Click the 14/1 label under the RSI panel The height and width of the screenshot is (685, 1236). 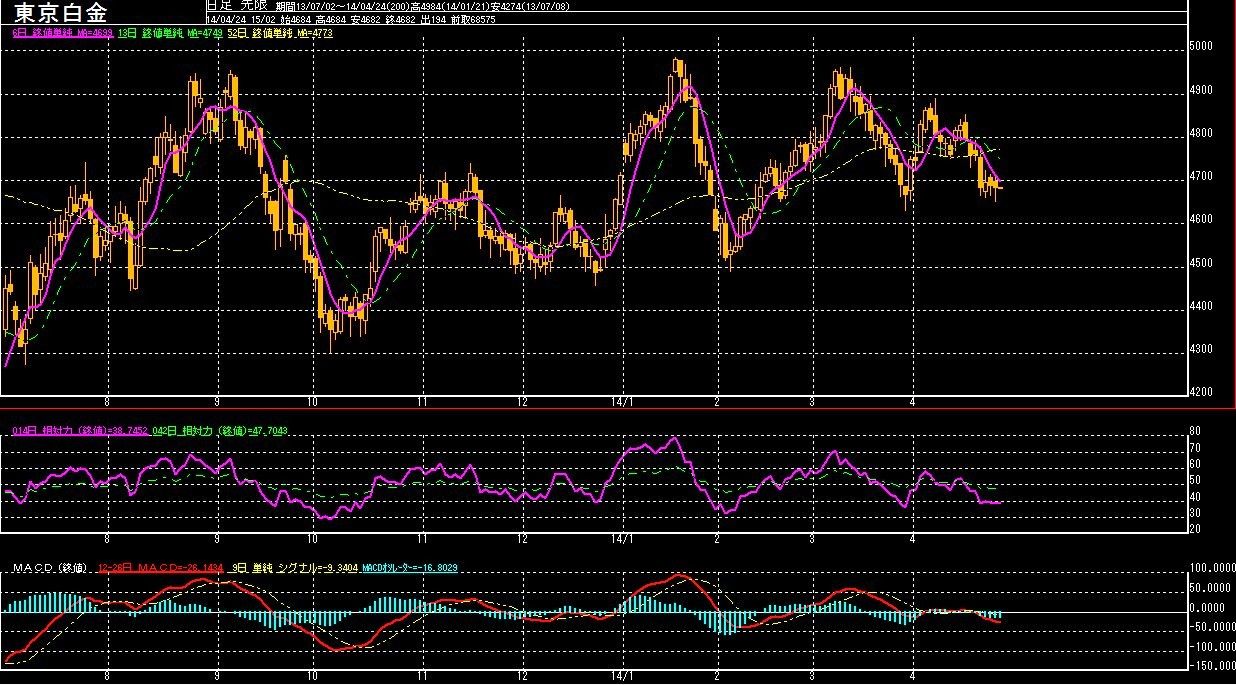click(x=622, y=538)
